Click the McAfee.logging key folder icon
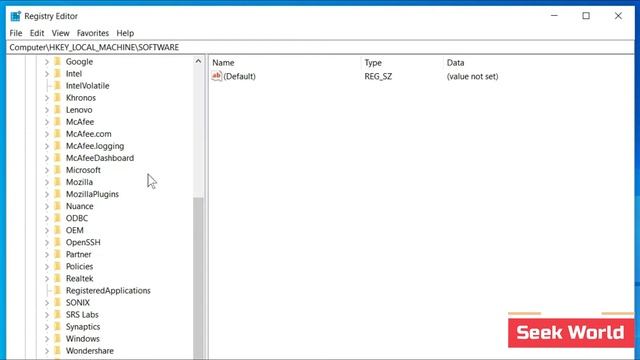640x360 pixels. tap(58, 146)
